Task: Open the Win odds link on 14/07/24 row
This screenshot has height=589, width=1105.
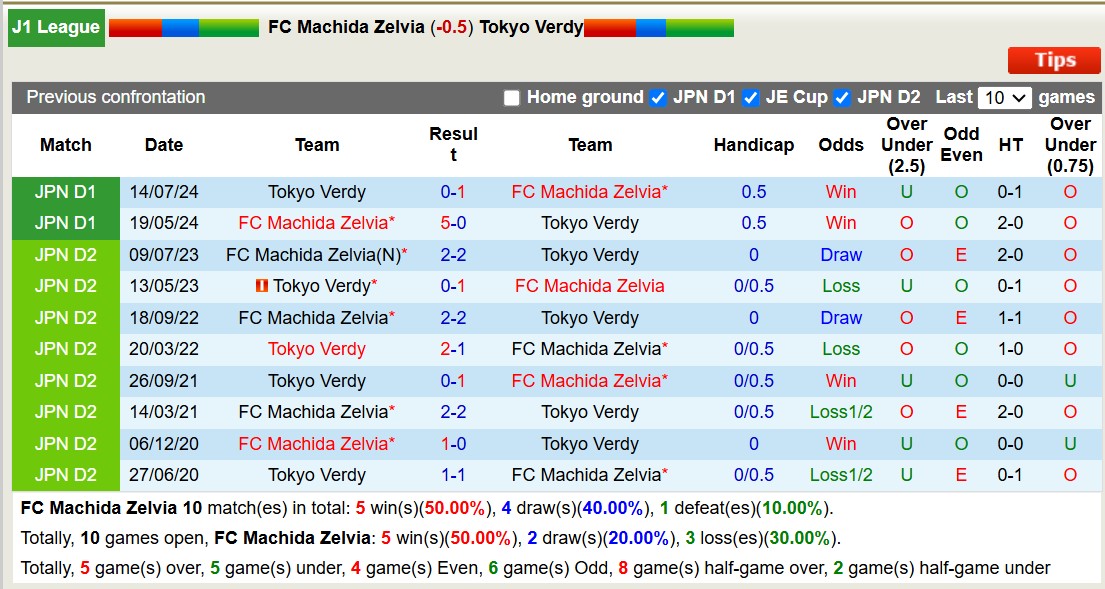Action: 840,192
